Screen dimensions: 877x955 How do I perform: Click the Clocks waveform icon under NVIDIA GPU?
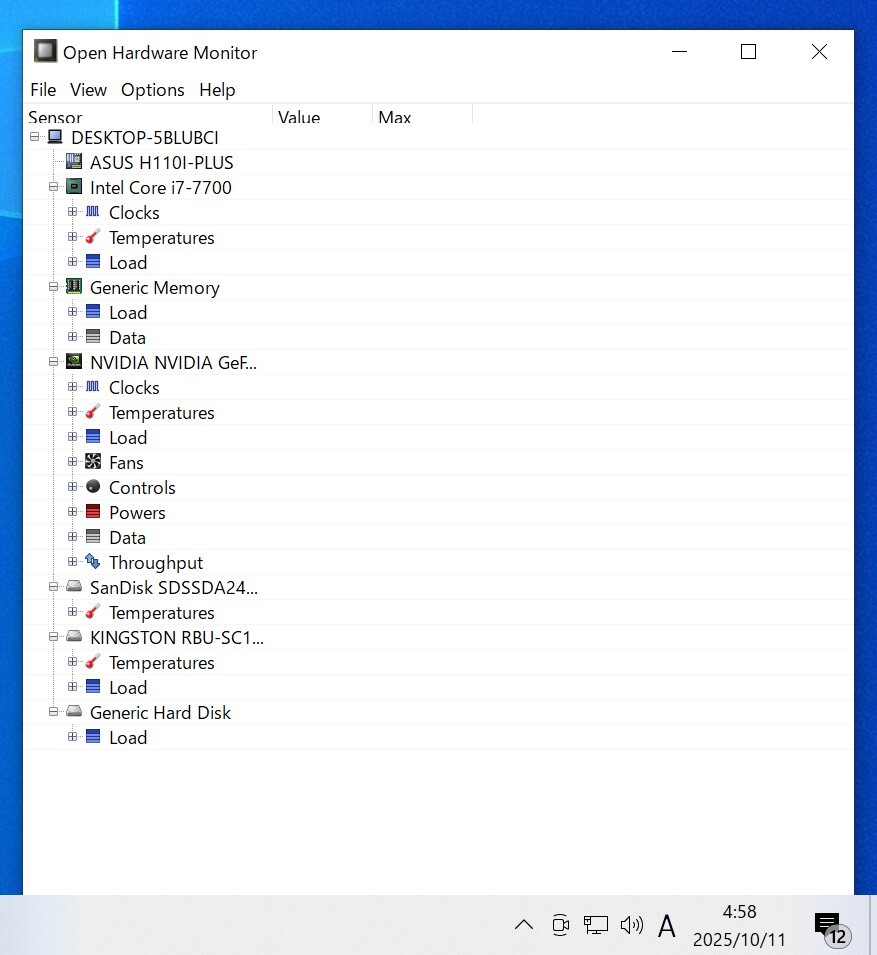click(93, 386)
